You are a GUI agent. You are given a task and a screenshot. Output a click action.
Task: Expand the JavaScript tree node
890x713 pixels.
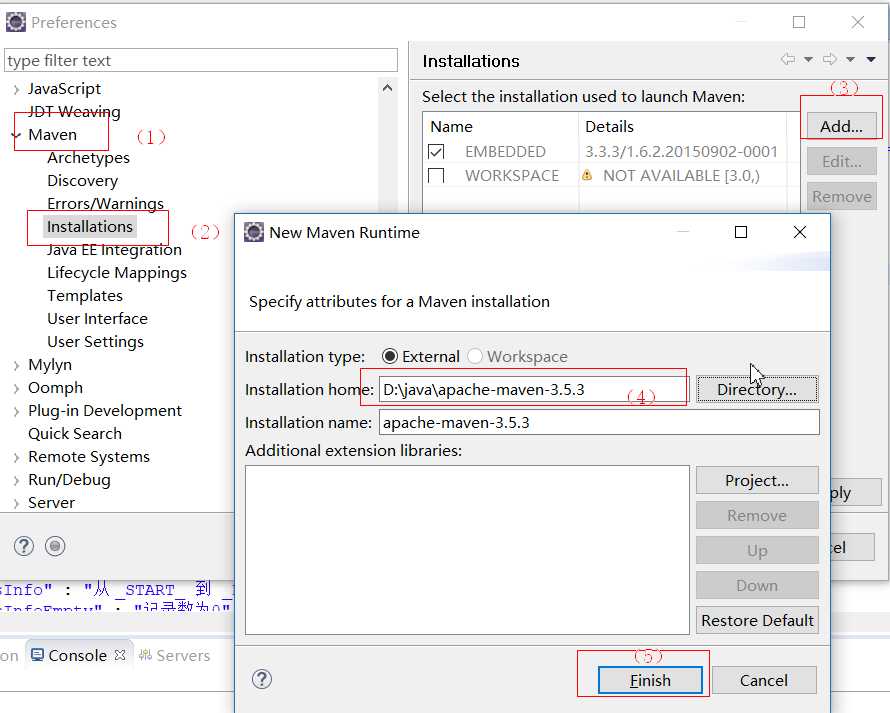click(16, 89)
